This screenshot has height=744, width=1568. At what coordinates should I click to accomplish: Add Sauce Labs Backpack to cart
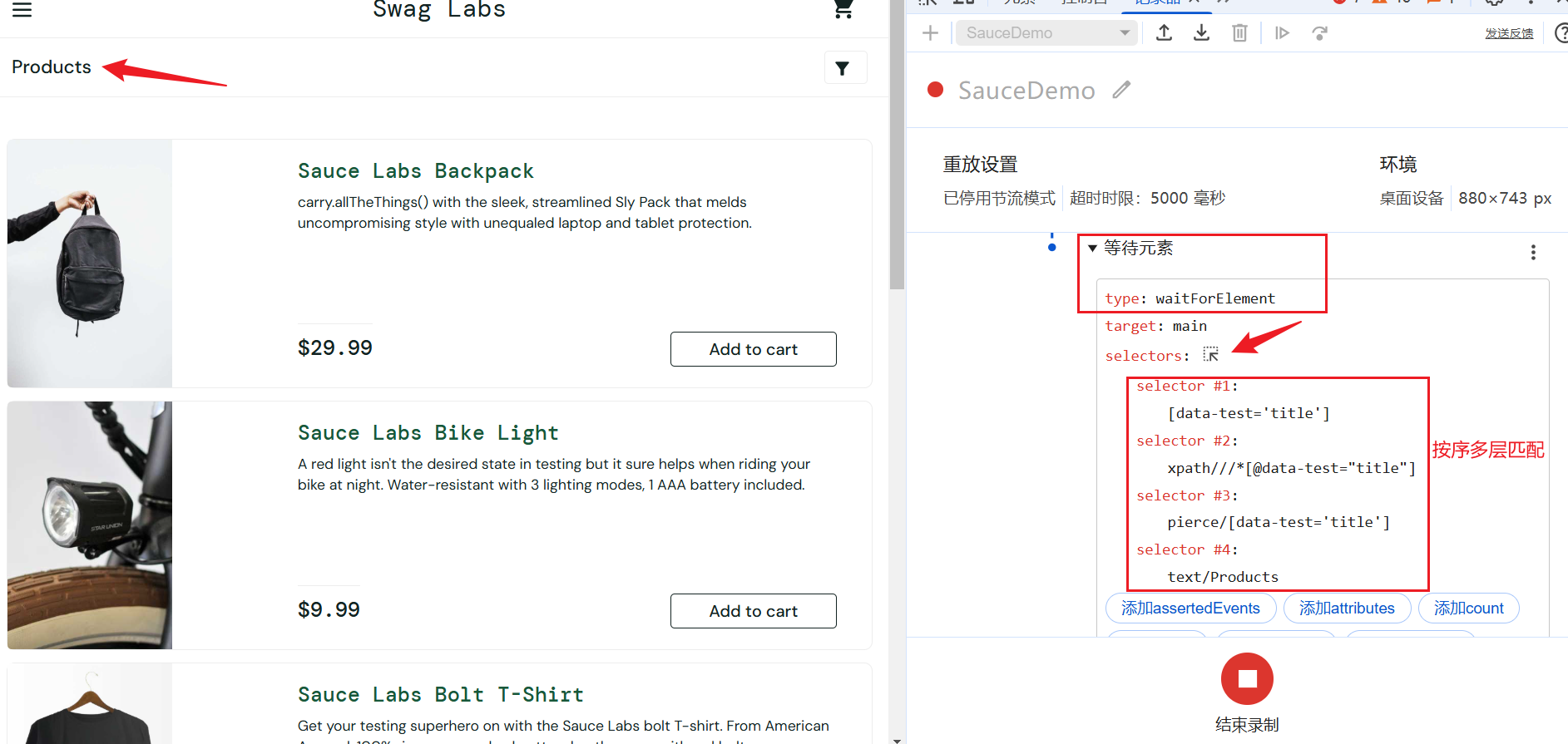(753, 349)
